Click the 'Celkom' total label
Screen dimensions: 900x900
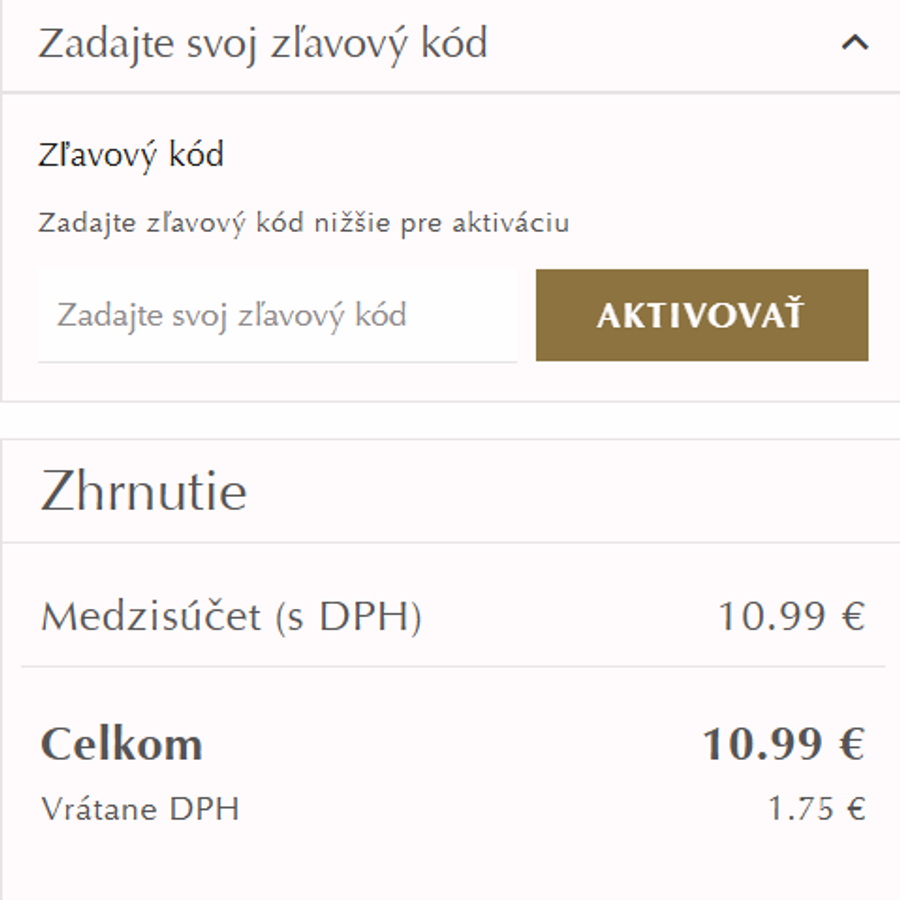coord(120,743)
